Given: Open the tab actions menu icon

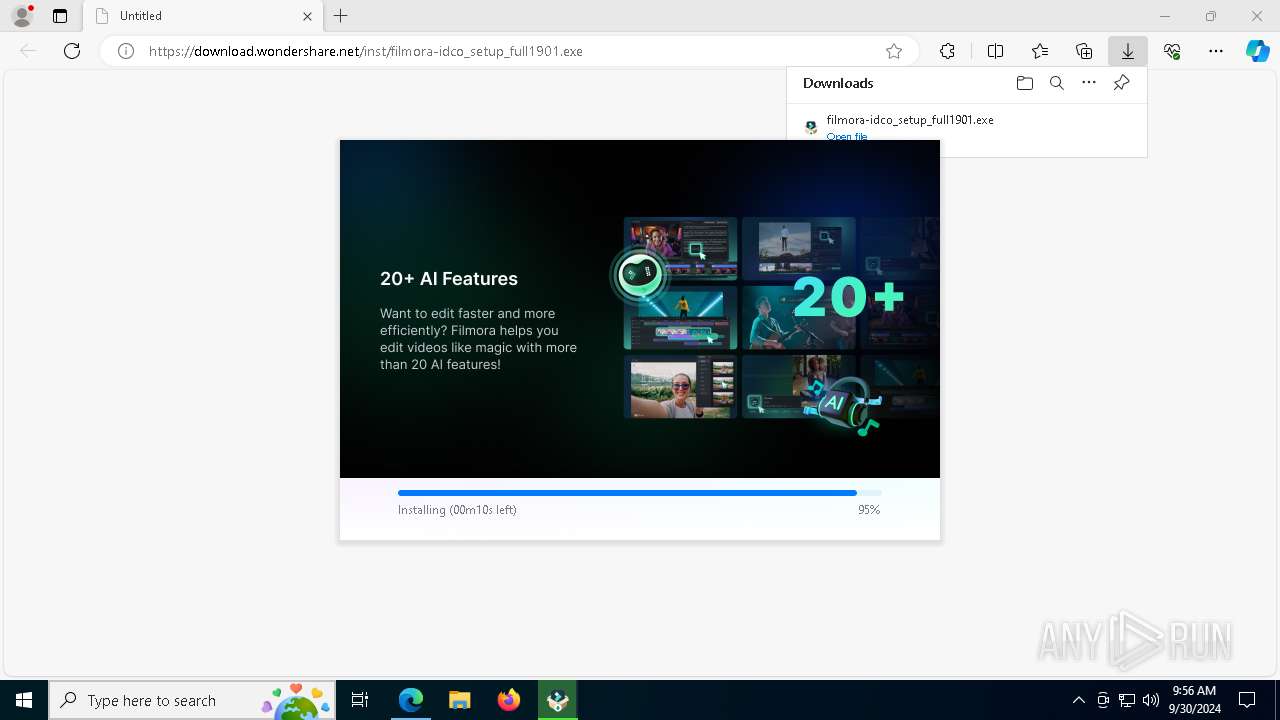Looking at the screenshot, I should pyautogui.click(x=60, y=16).
